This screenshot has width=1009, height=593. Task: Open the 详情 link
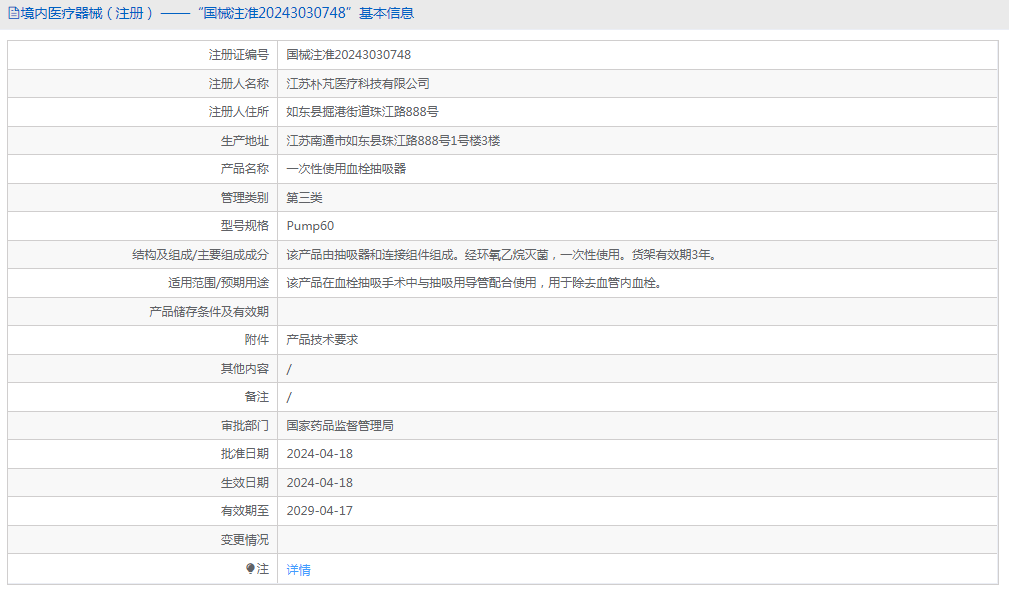[299, 569]
